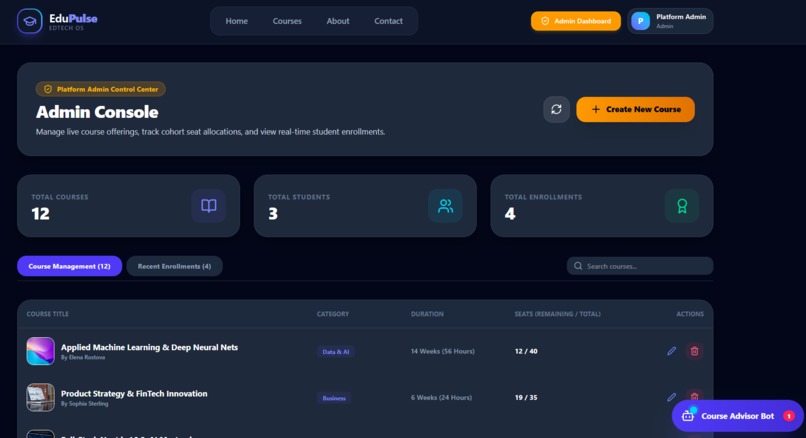Click the red notification badge on Advisor Bot
Image resolution: width=806 pixels, height=438 pixels.
pos(789,416)
